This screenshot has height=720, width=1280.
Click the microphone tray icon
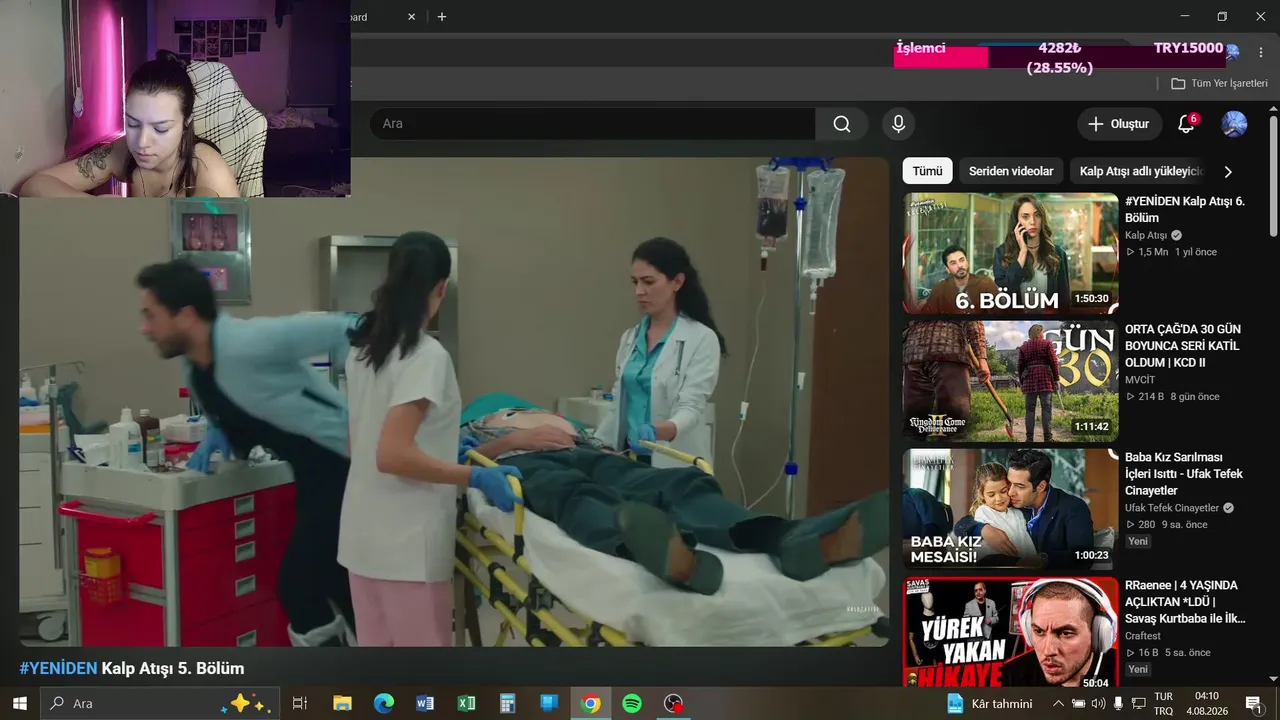tap(1118, 703)
